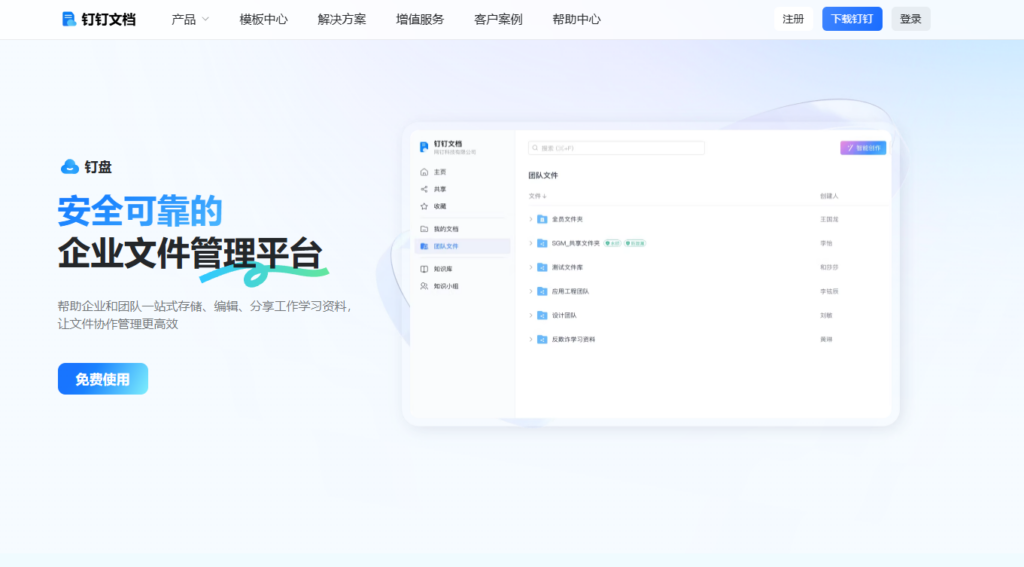Click the team folder icon beside 团队文件
1024x567 pixels.
pyautogui.click(x=424, y=246)
